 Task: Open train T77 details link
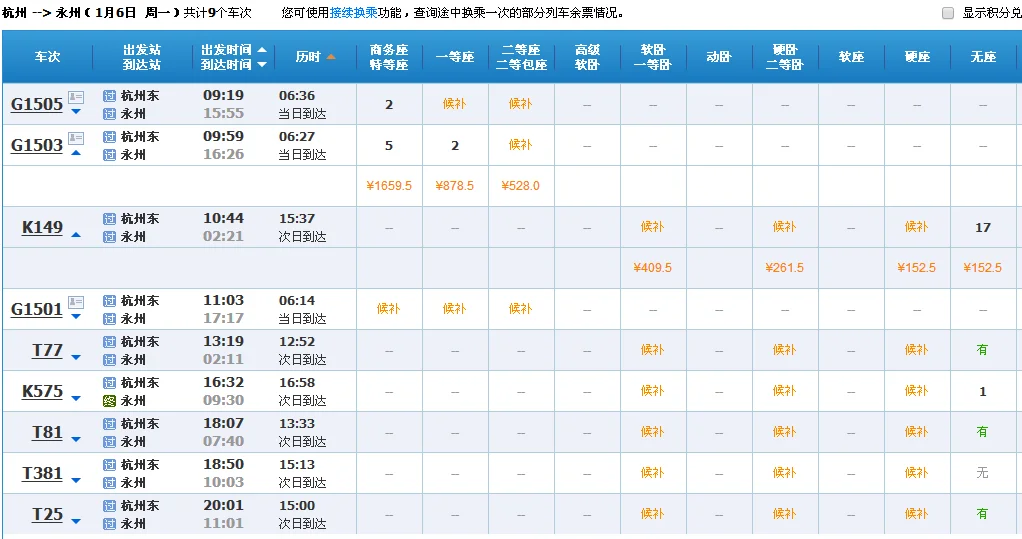click(x=48, y=351)
